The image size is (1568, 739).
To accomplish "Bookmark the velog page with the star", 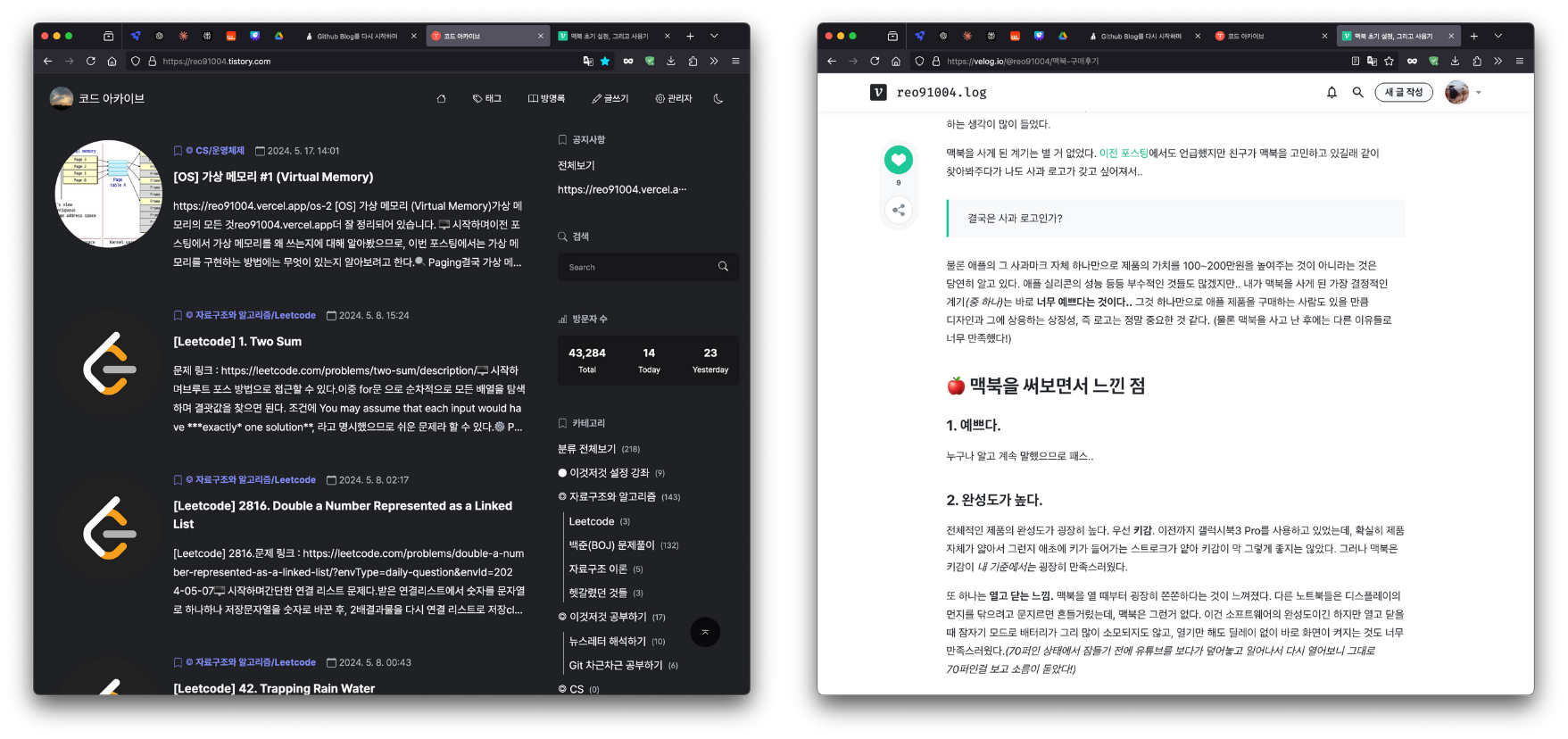I will tap(1389, 62).
